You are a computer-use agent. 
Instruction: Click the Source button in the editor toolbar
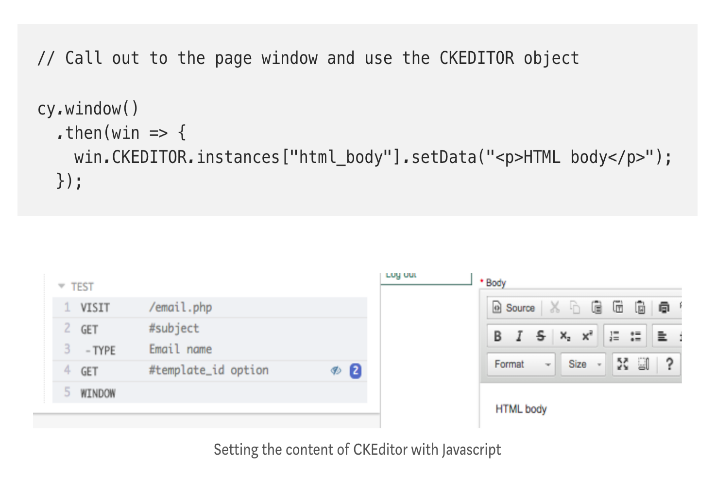click(515, 308)
